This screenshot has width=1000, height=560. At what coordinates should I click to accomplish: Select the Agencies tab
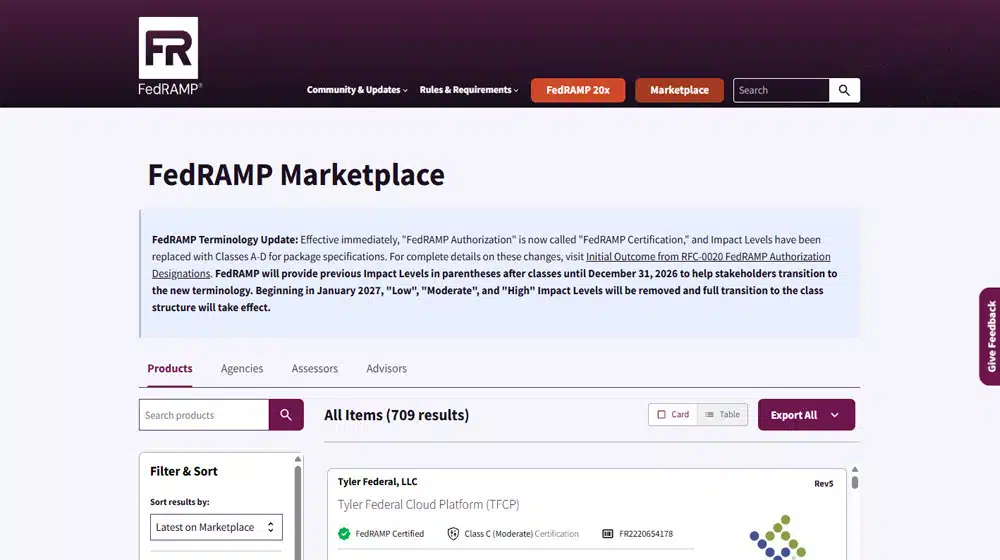click(242, 369)
